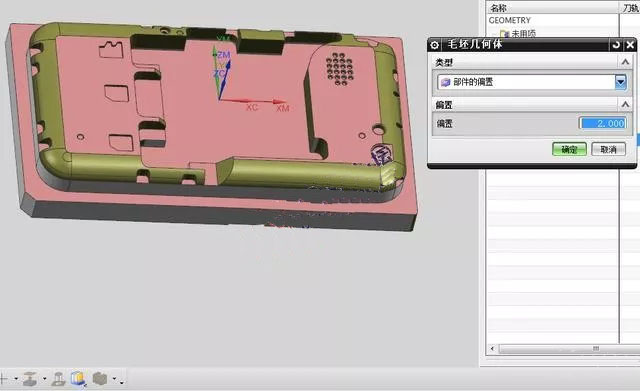Click the machine tool view icon in bottom toolbar

click(x=30, y=379)
